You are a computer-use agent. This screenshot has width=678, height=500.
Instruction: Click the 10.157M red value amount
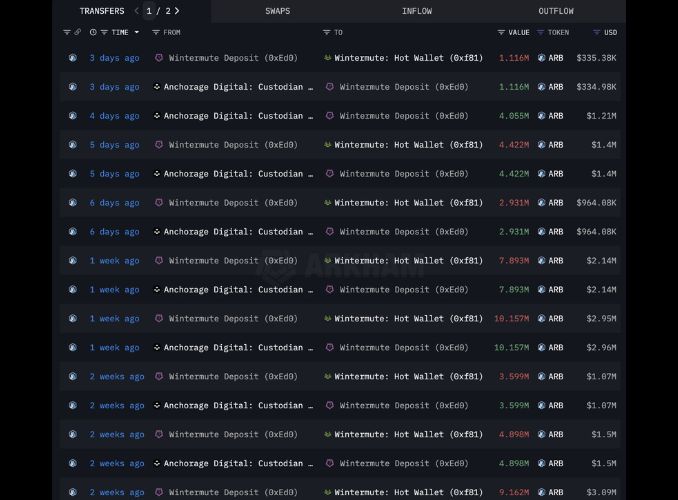click(x=511, y=319)
